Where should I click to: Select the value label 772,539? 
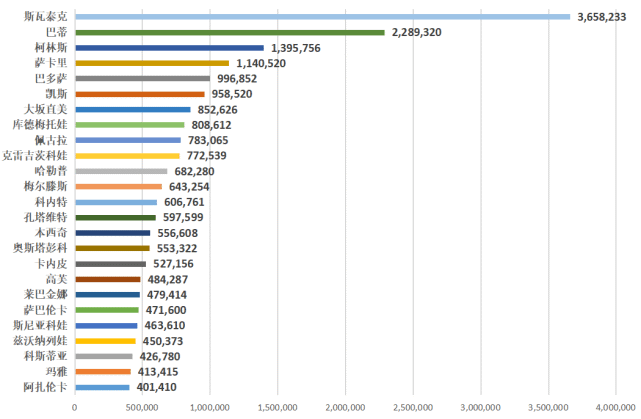[206, 155]
